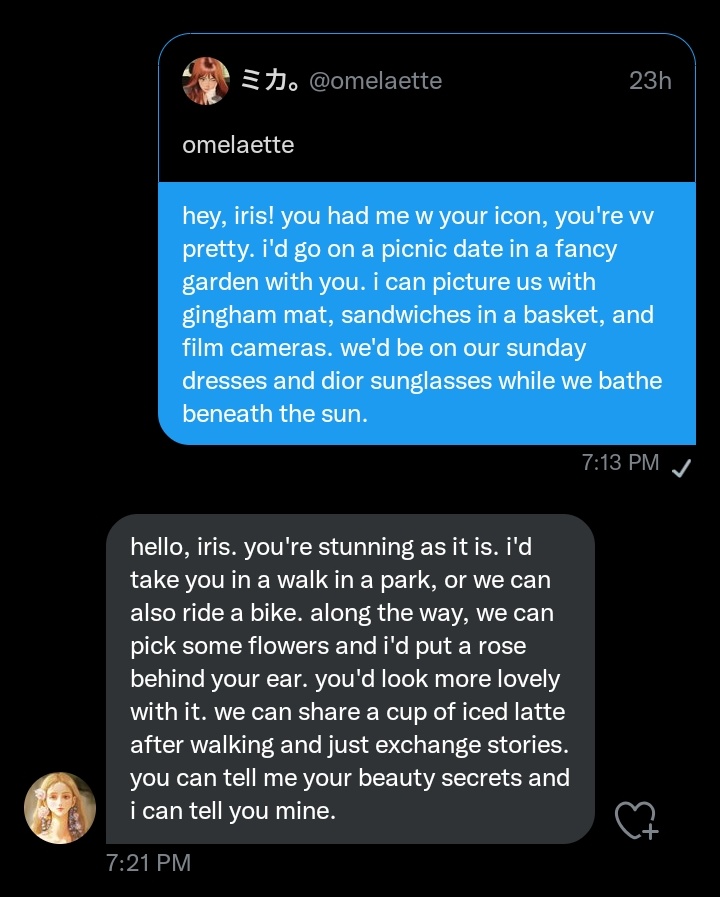Screen dimensions: 720x897
Task: Open the red-haired avatar in the quoted tweet
Action: pos(206,81)
